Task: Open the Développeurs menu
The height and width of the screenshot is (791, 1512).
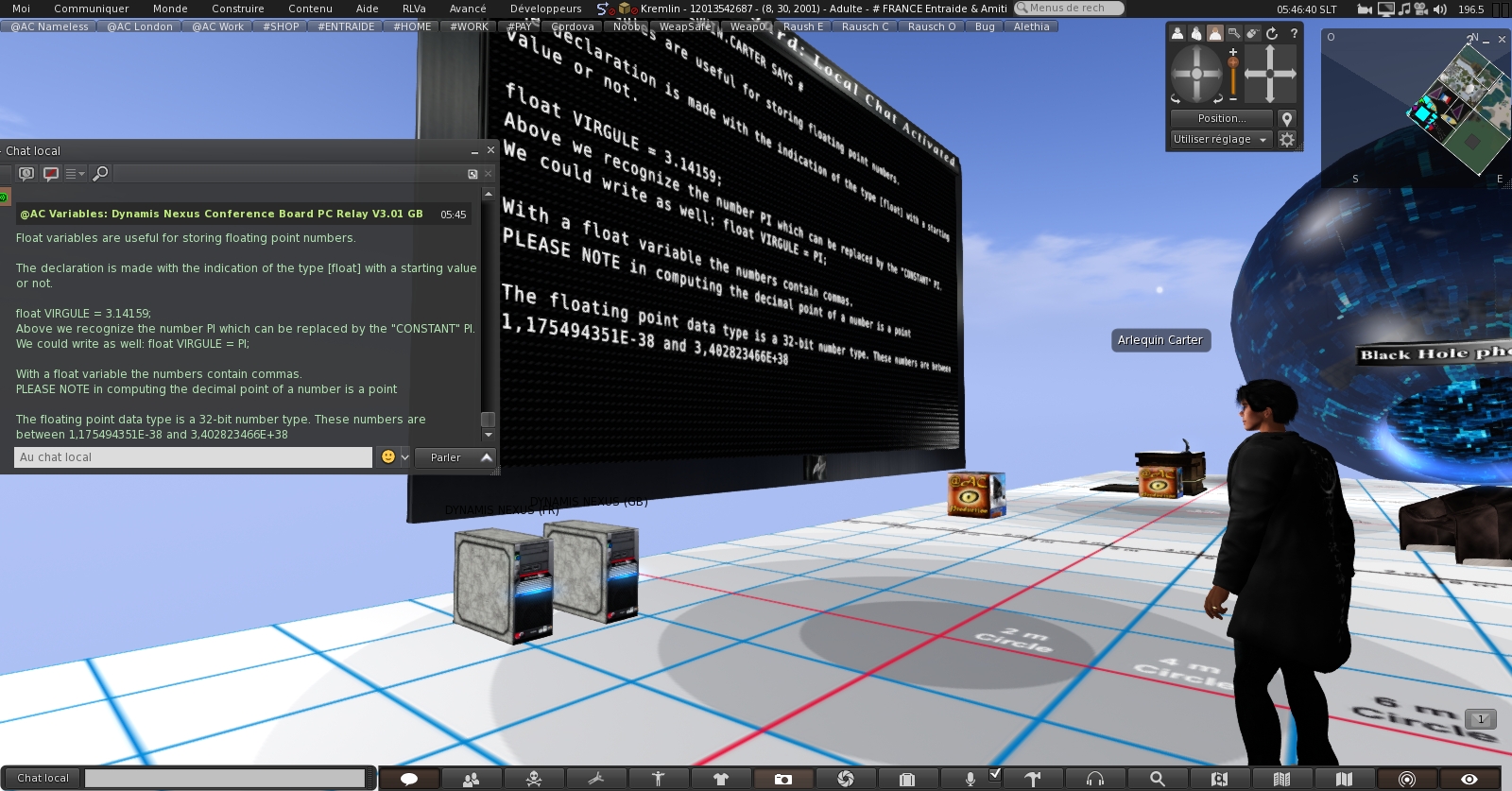Action: click(545, 9)
